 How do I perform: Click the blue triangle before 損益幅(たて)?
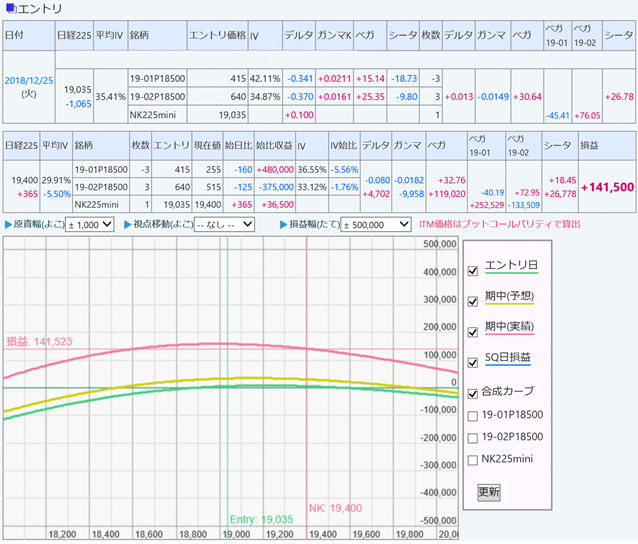tap(284, 225)
